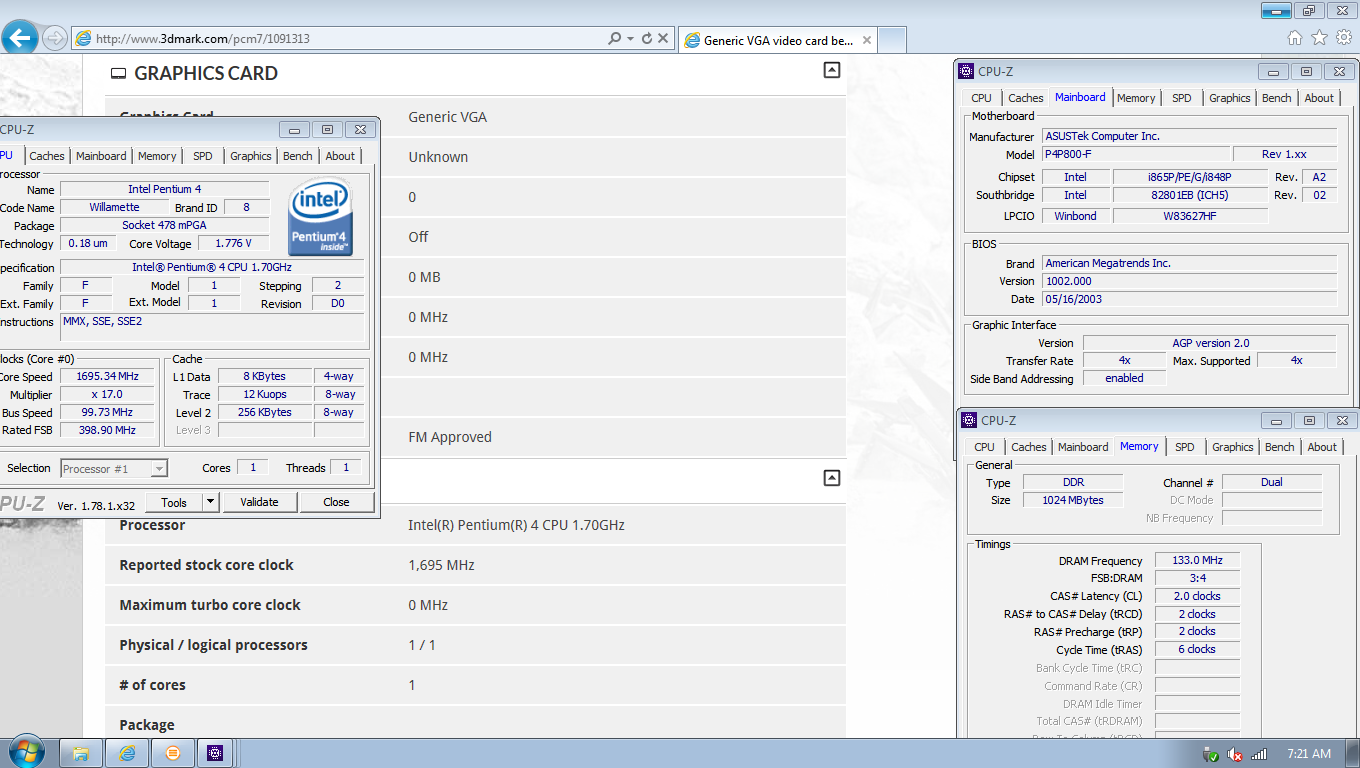Click the browser forward arrow
Viewport: 1360px width, 768px height.
55,39
